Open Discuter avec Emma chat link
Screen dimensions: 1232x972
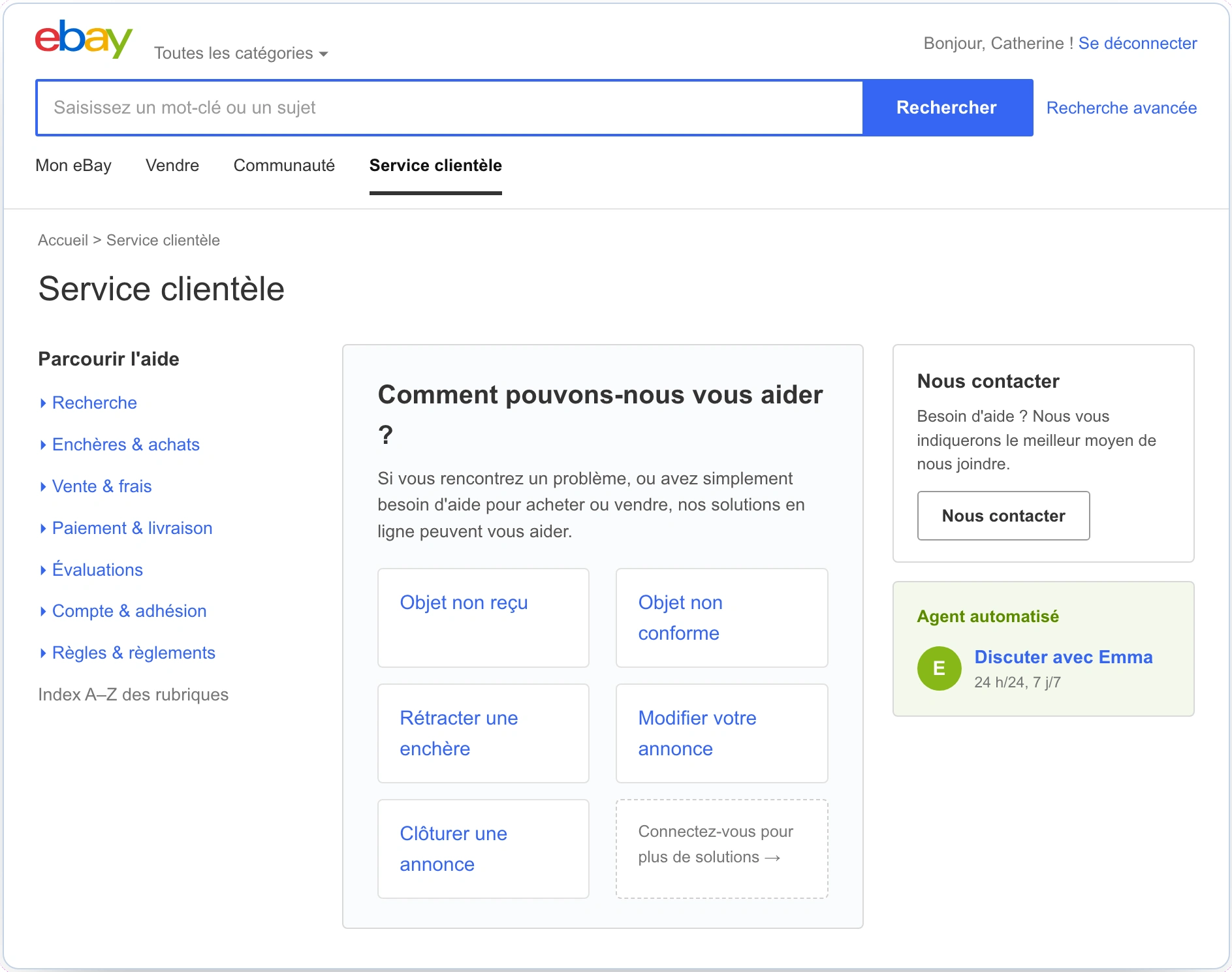coord(1064,657)
